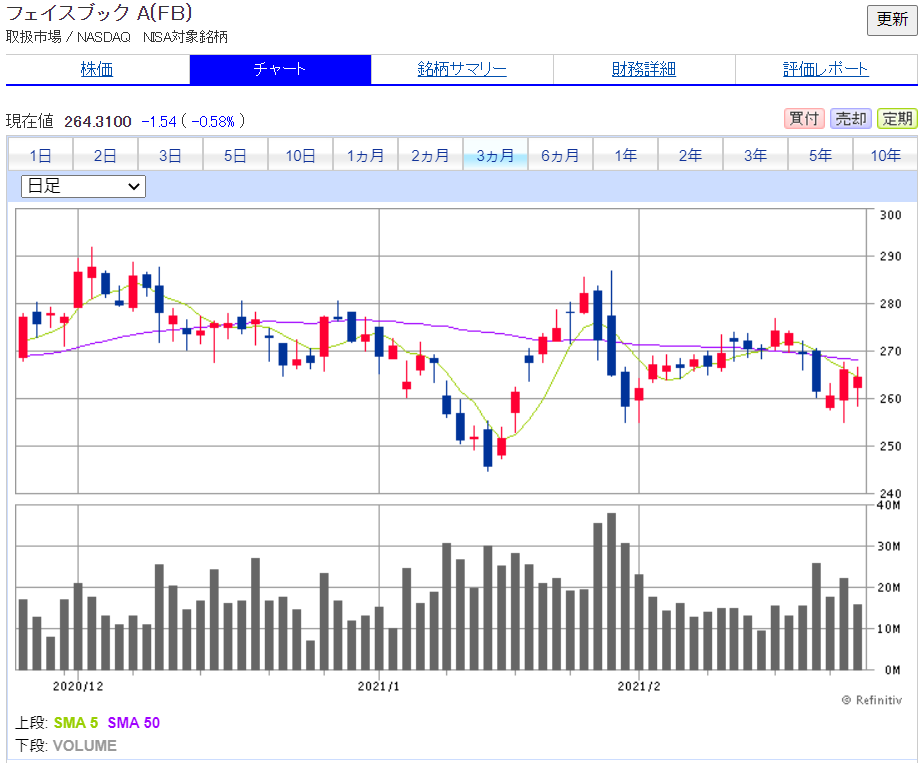Select the 1日 chart period
The width and height of the screenshot is (919, 763).
tap(40, 156)
